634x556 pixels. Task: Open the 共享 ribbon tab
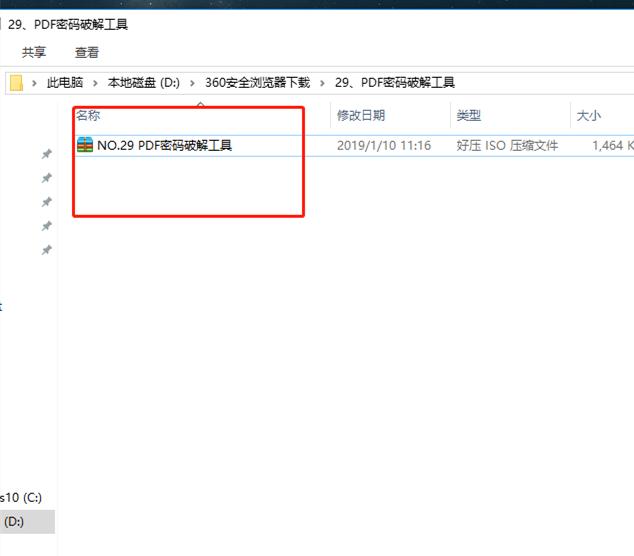pos(34,52)
